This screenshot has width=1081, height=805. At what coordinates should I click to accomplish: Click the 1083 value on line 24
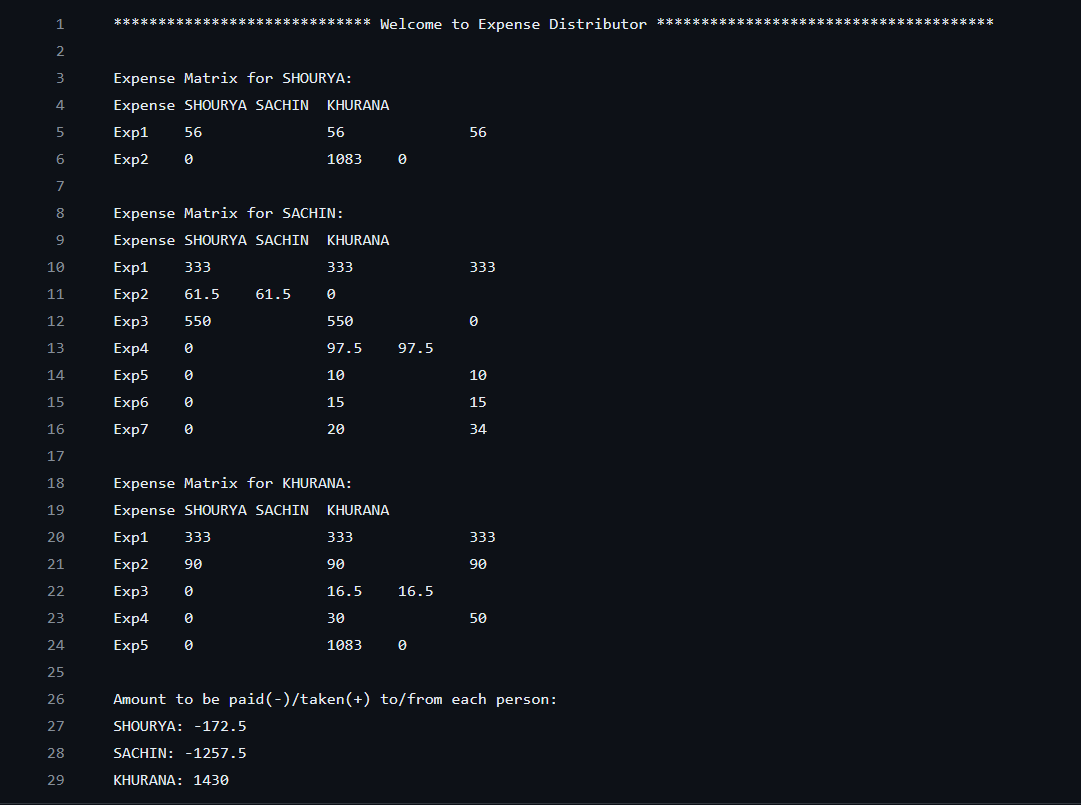coord(344,645)
